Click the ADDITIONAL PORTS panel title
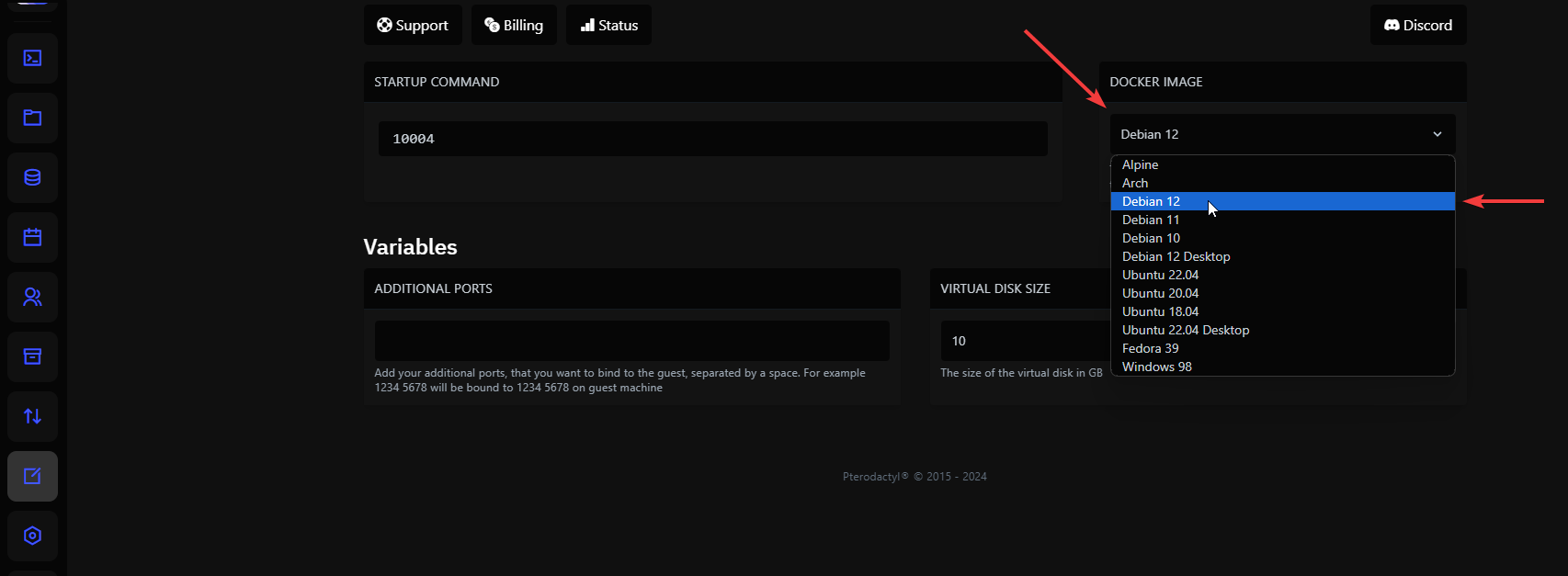 [x=433, y=288]
